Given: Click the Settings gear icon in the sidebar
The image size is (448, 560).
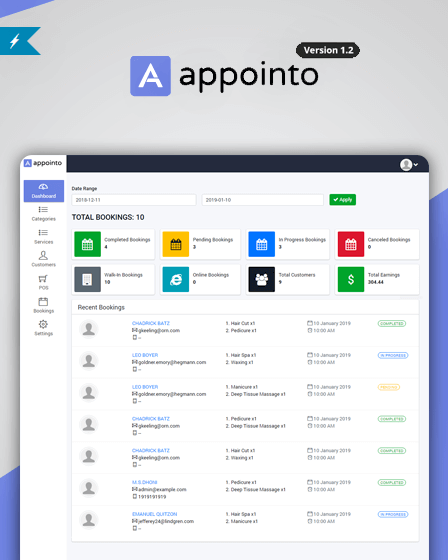Looking at the screenshot, I should 43,324.
